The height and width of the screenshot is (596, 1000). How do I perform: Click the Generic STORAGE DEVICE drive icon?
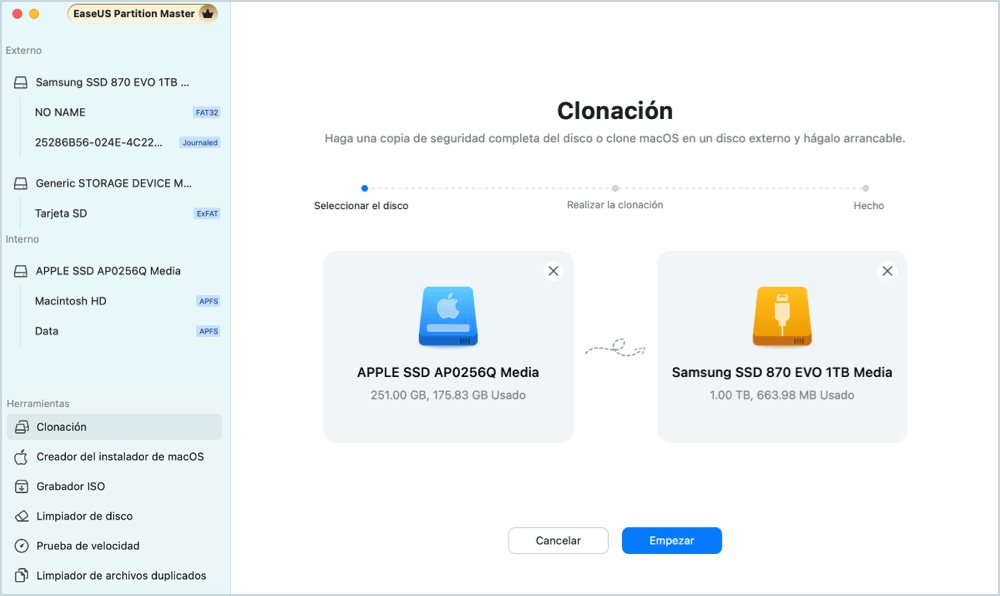[x=21, y=184]
